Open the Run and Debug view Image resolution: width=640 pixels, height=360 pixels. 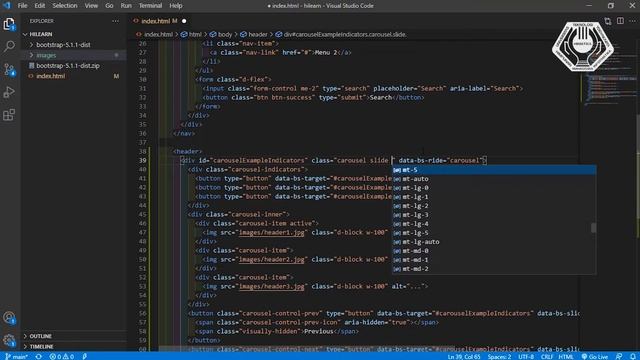(x=9, y=92)
